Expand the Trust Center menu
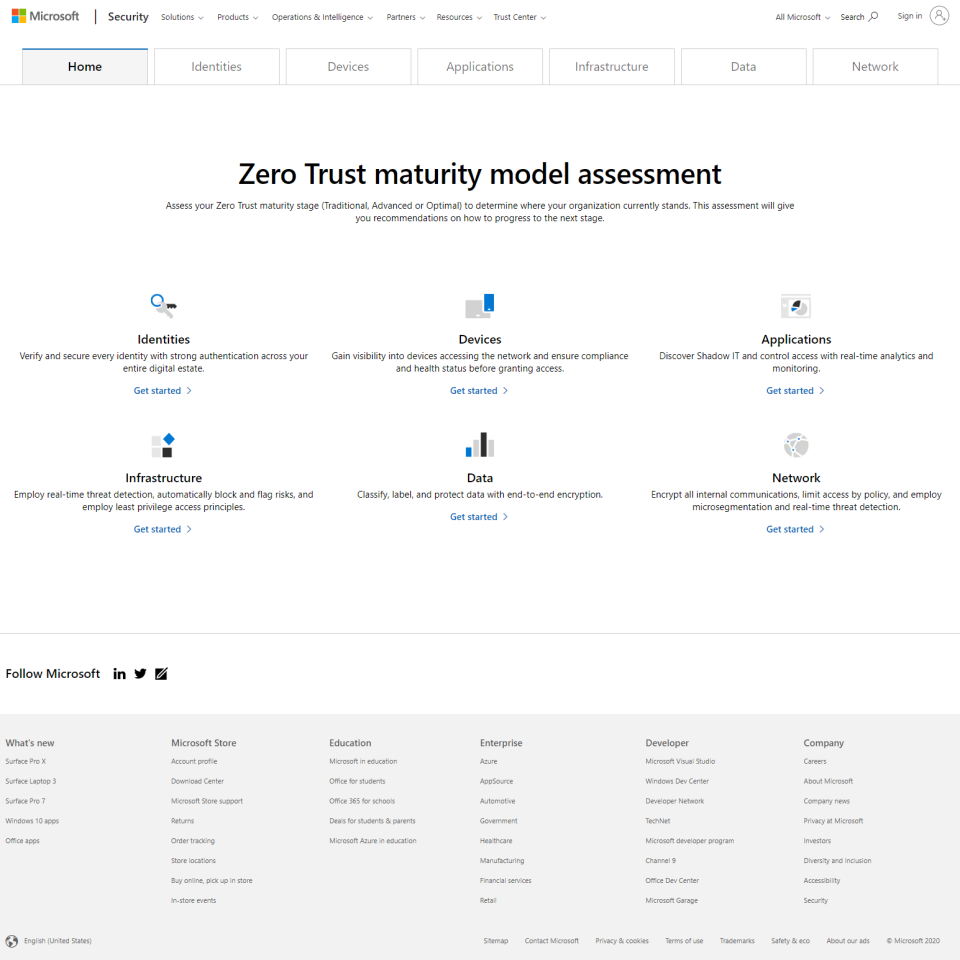 pyautogui.click(x=519, y=17)
